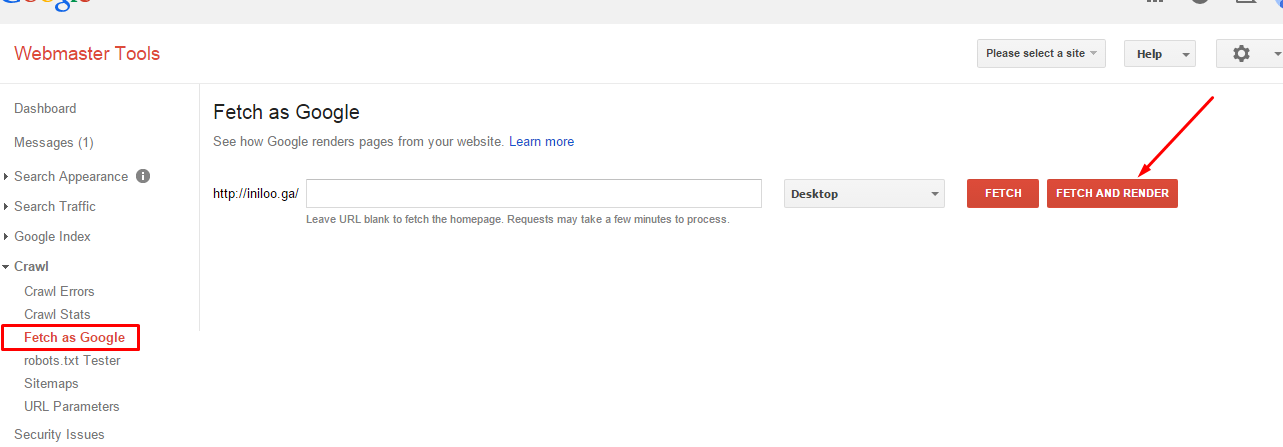The image size is (1283, 447).
Task: Open Crawl Errors page
Action: [59, 292]
